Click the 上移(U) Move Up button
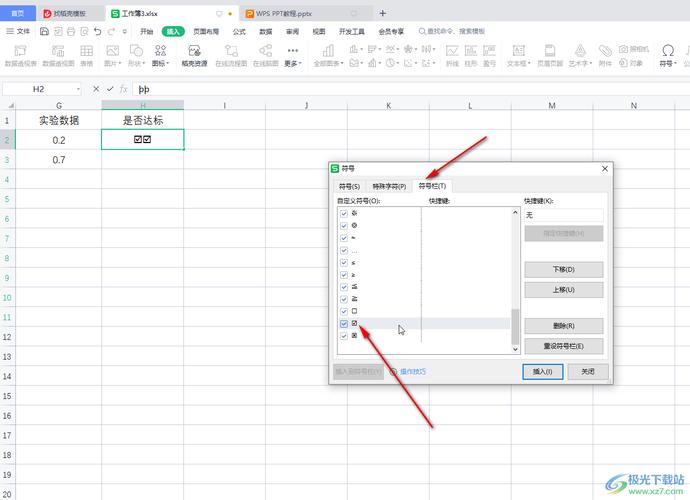Screen dimensions: 690x500 (x=564, y=290)
